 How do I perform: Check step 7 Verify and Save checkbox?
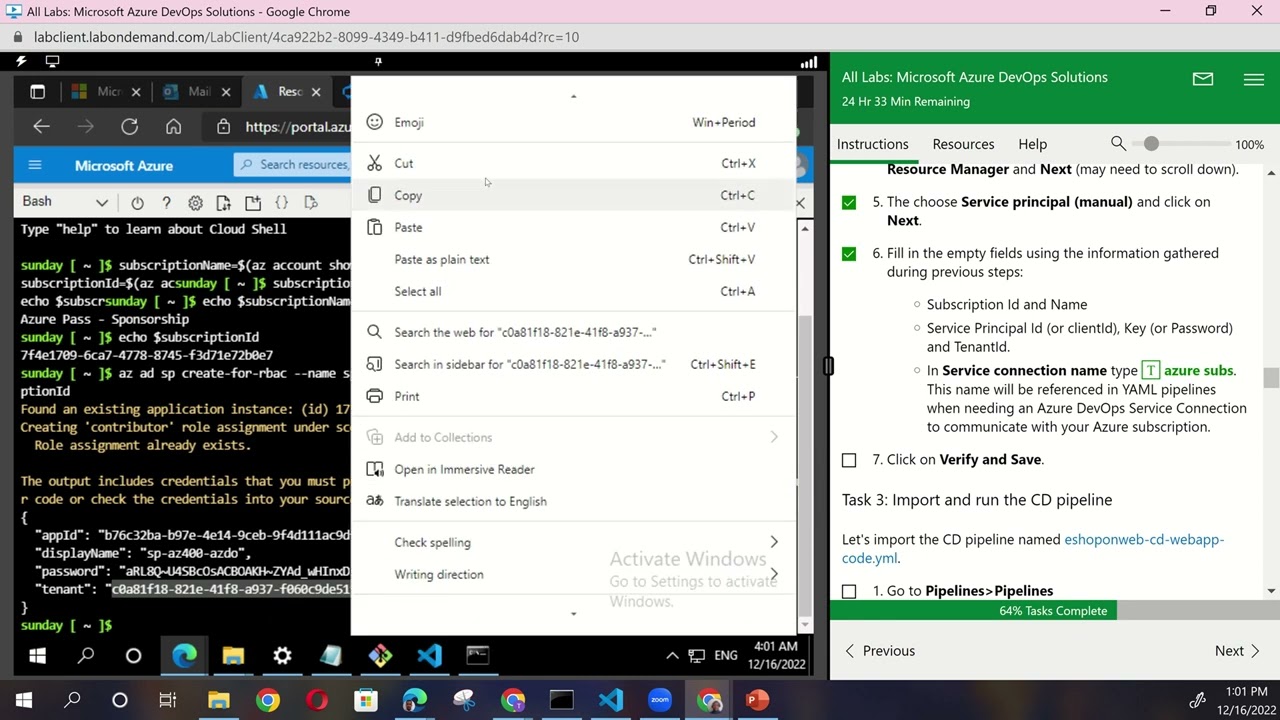[849, 460]
